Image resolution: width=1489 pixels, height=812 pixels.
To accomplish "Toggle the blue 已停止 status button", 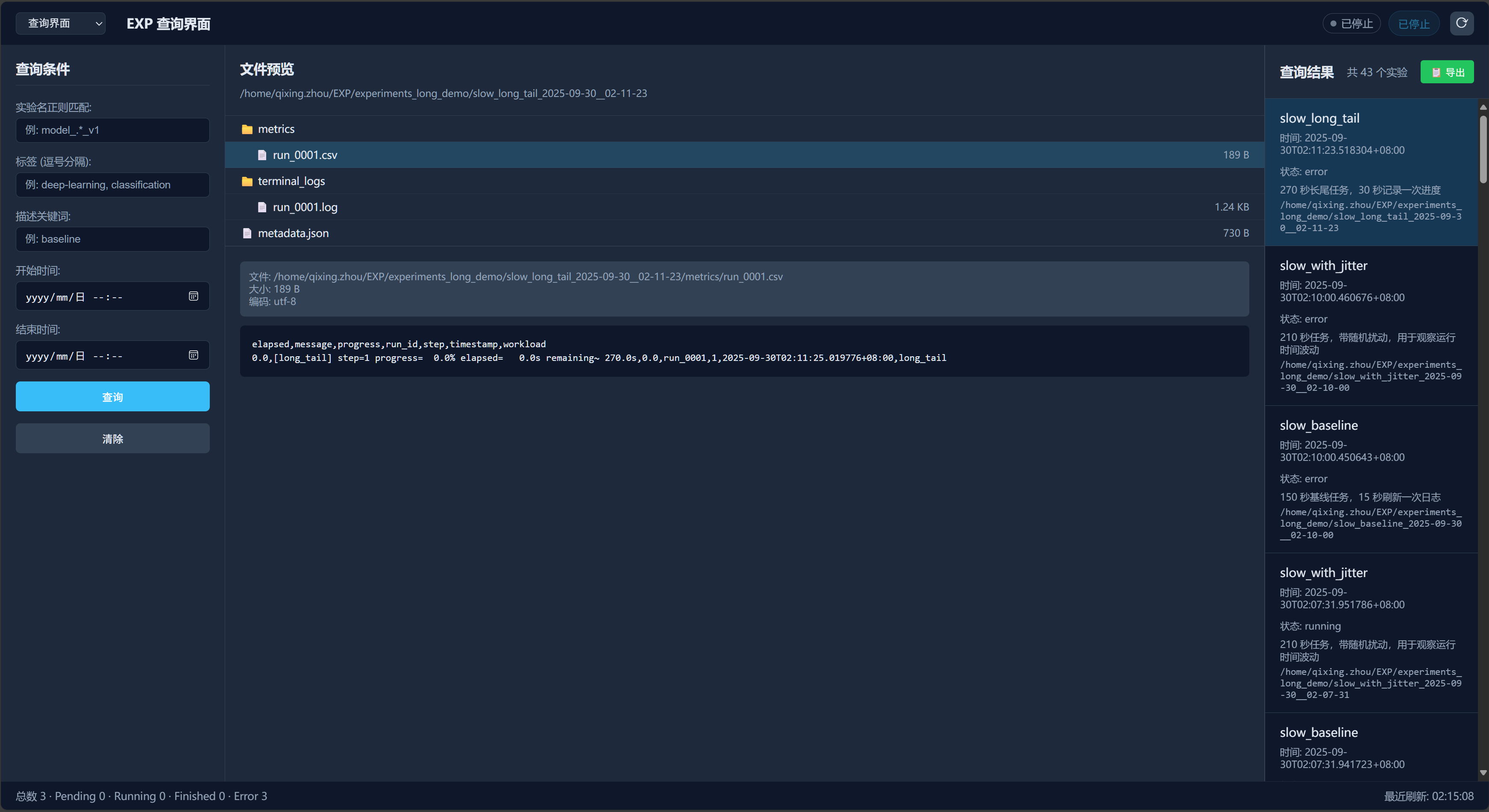I will pyautogui.click(x=1413, y=23).
